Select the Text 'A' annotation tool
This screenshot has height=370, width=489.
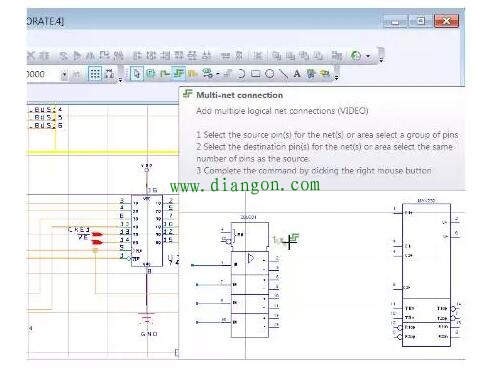click(x=297, y=74)
